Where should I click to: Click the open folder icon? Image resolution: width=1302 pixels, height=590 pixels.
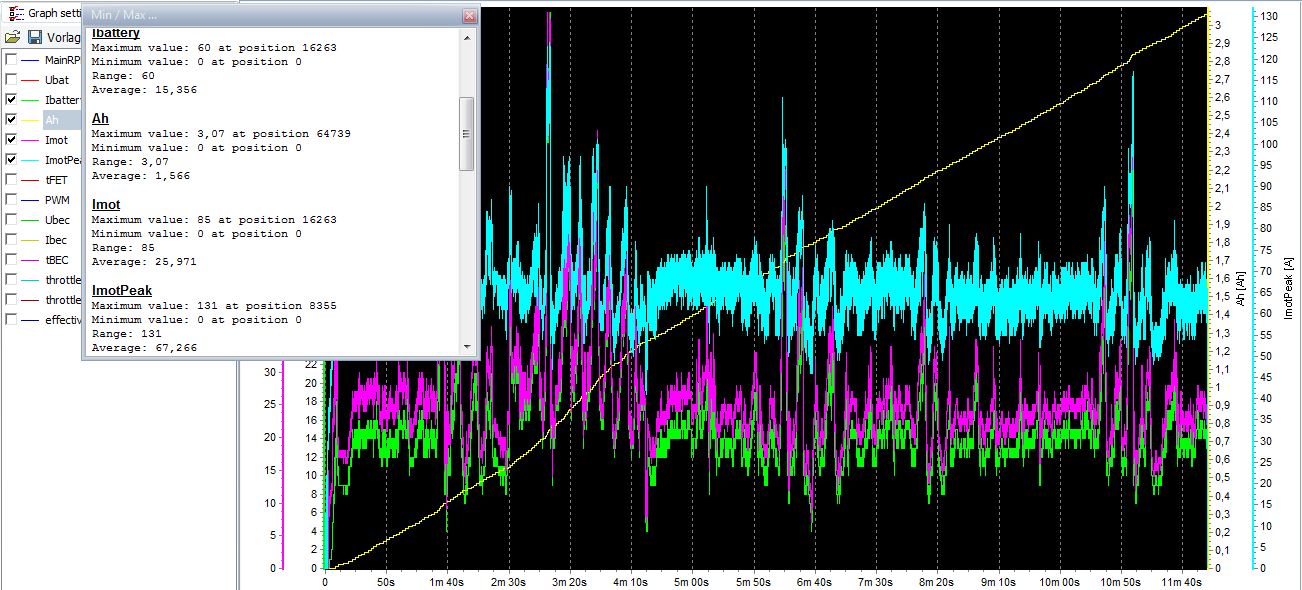click(12, 37)
